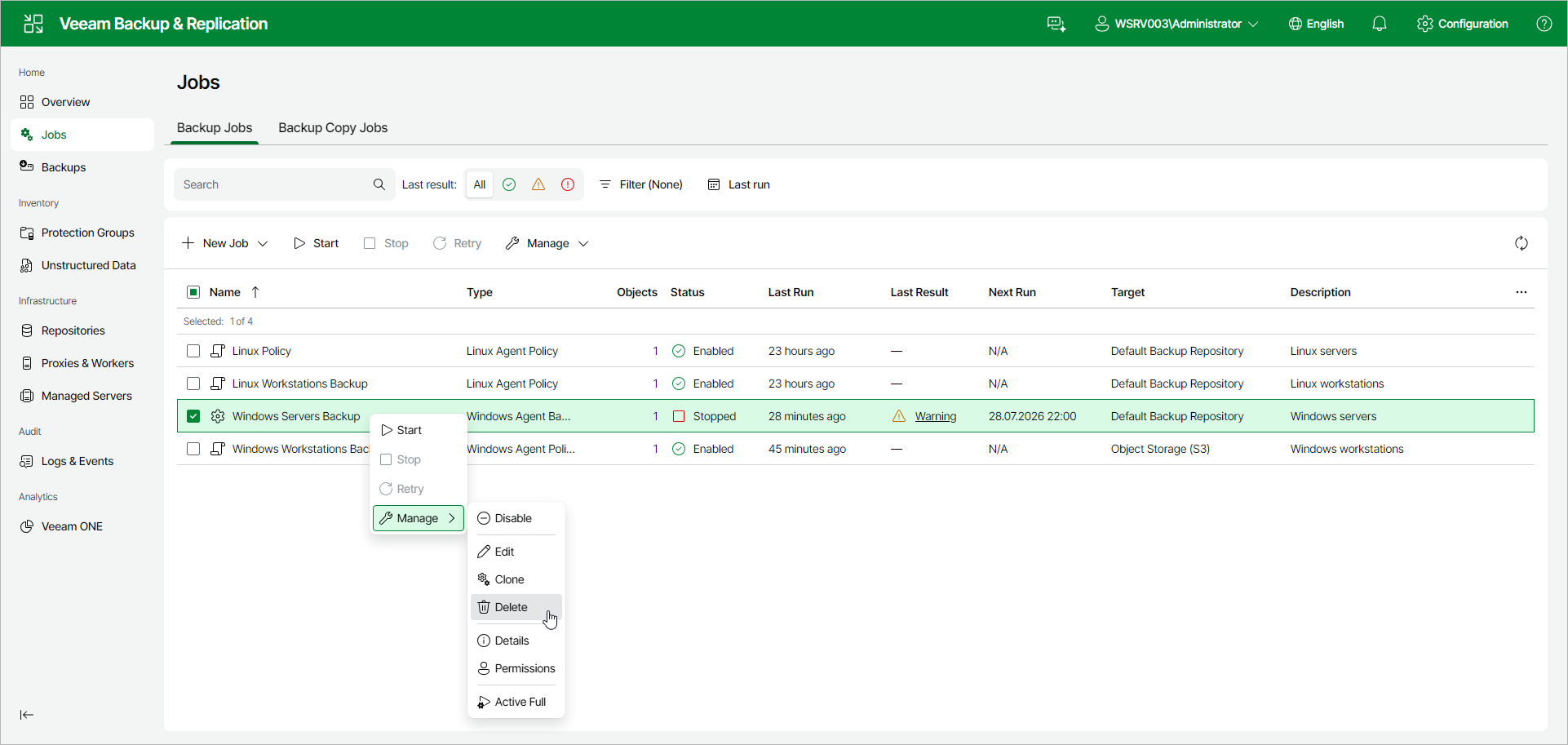Screen dimensions: 1568x745
Task: Select Edit in Manage submenu
Action: pos(516,552)
